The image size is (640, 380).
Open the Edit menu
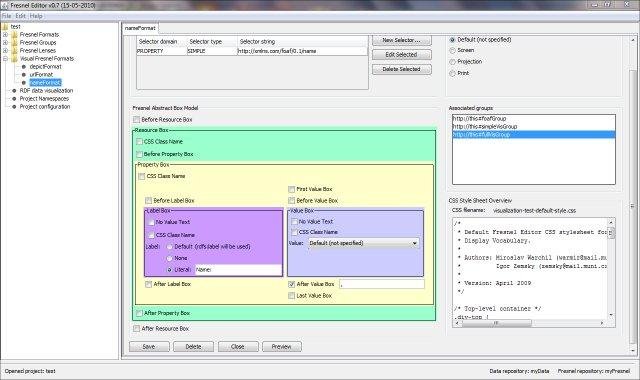click(x=20, y=16)
